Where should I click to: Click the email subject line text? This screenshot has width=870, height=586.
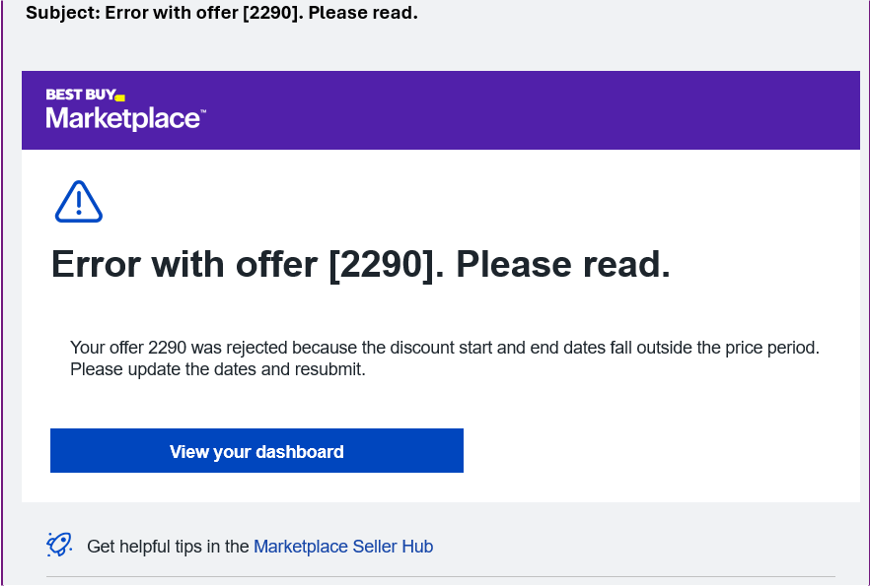coord(222,12)
